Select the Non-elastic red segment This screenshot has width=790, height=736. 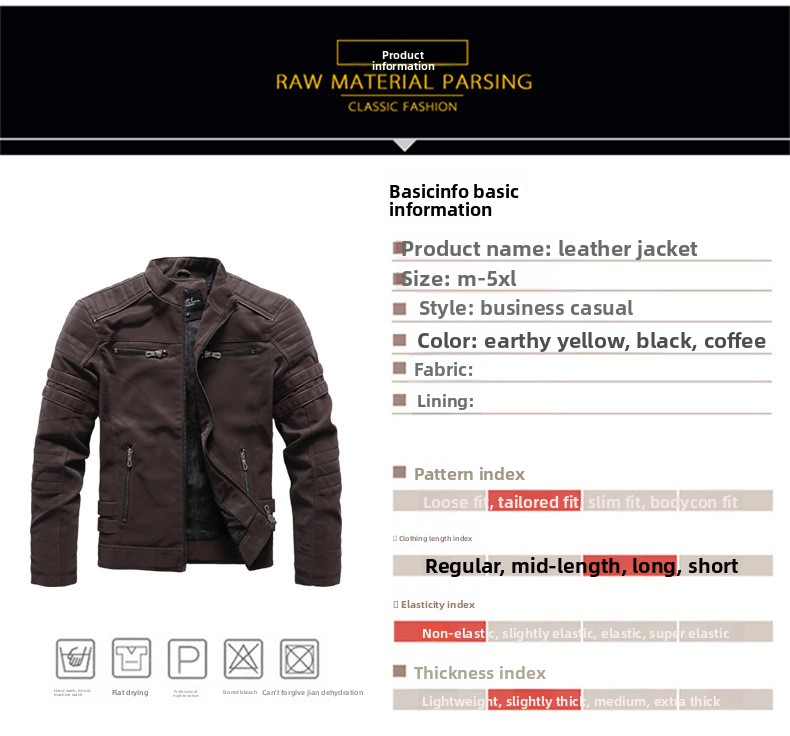pos(440,632)
